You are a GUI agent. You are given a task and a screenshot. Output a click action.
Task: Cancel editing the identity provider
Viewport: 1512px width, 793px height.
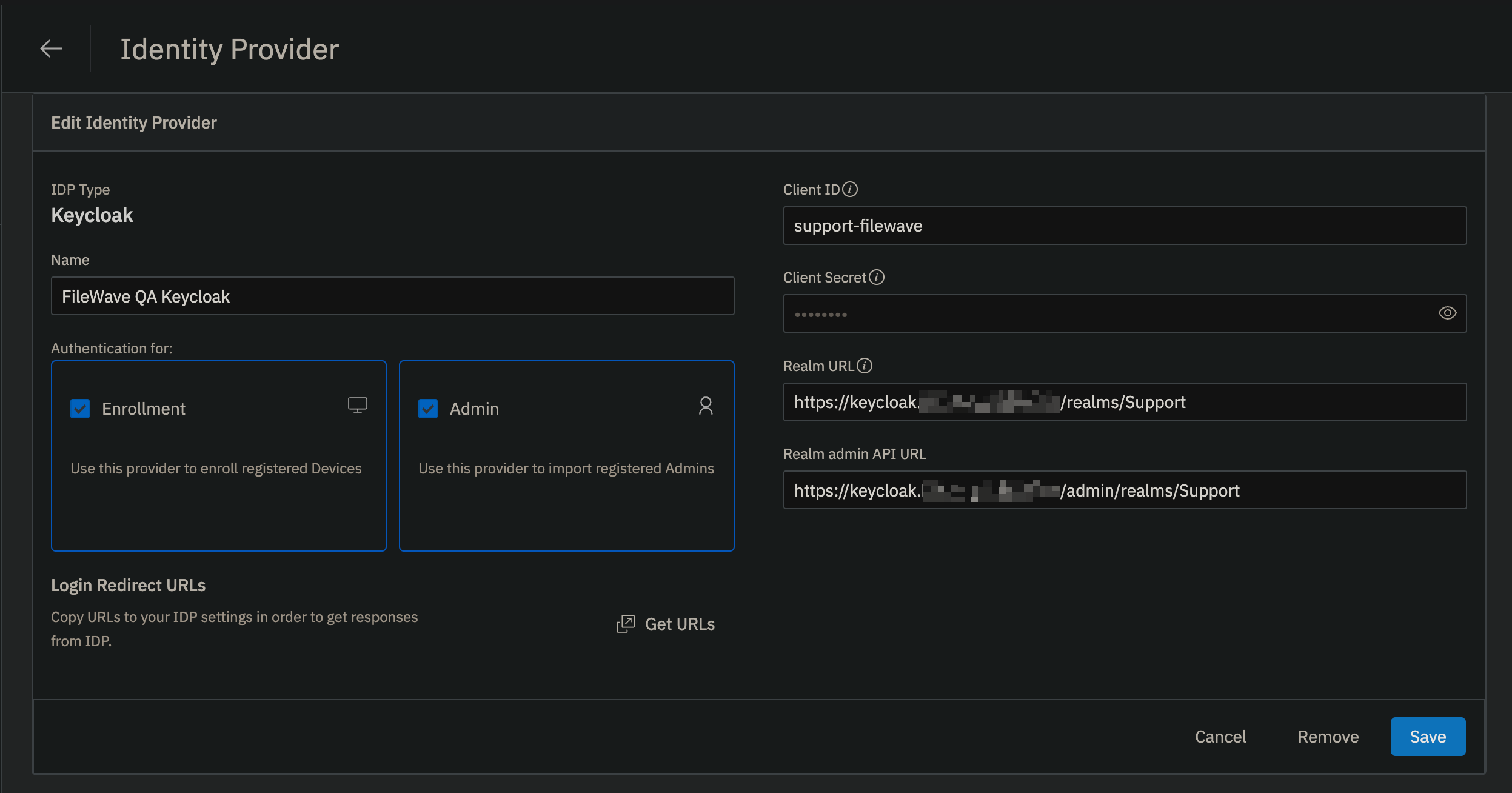point(1220,737)
